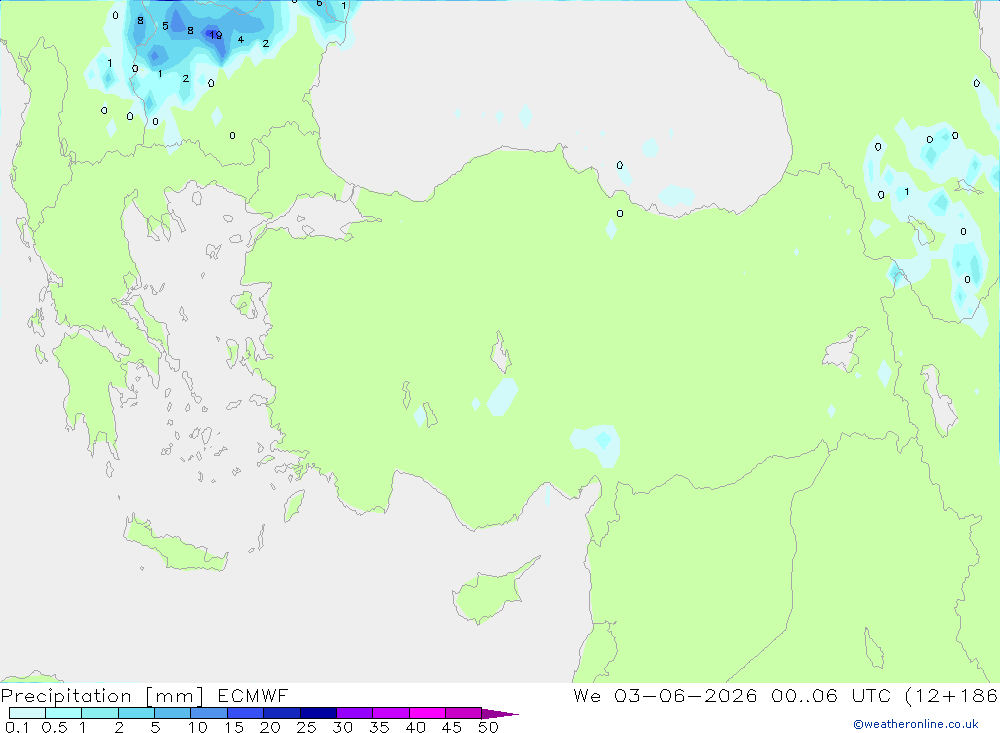Click the '0.5' legend value
The image size is (1000, 733).
pos(54,727)
